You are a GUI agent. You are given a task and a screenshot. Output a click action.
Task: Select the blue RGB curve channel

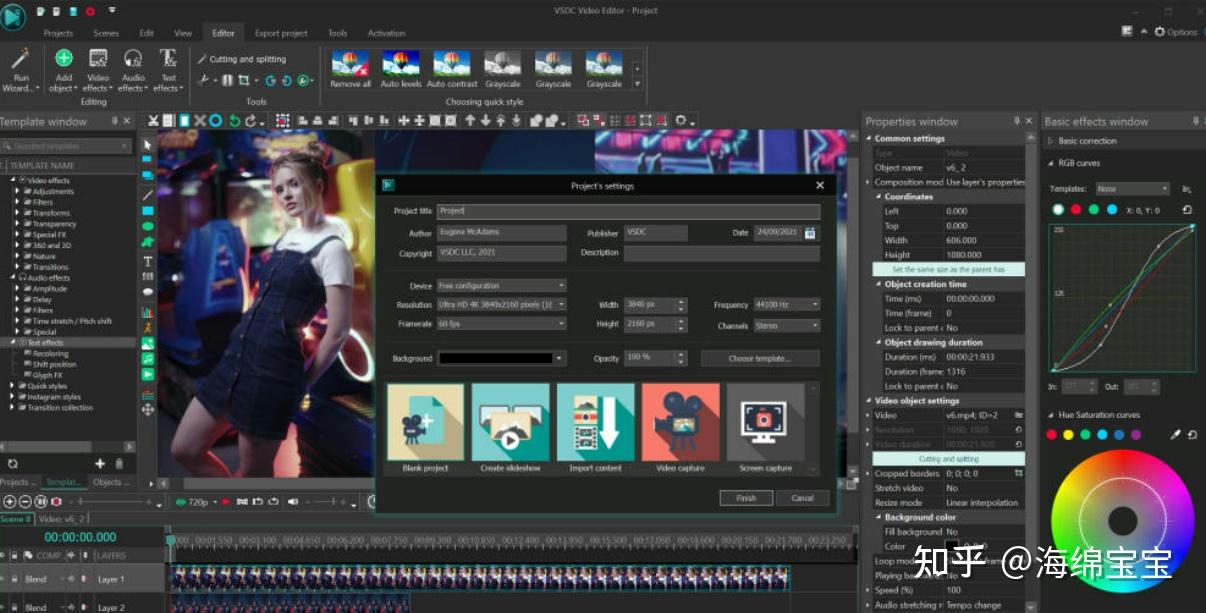(x=1112, y=209)
